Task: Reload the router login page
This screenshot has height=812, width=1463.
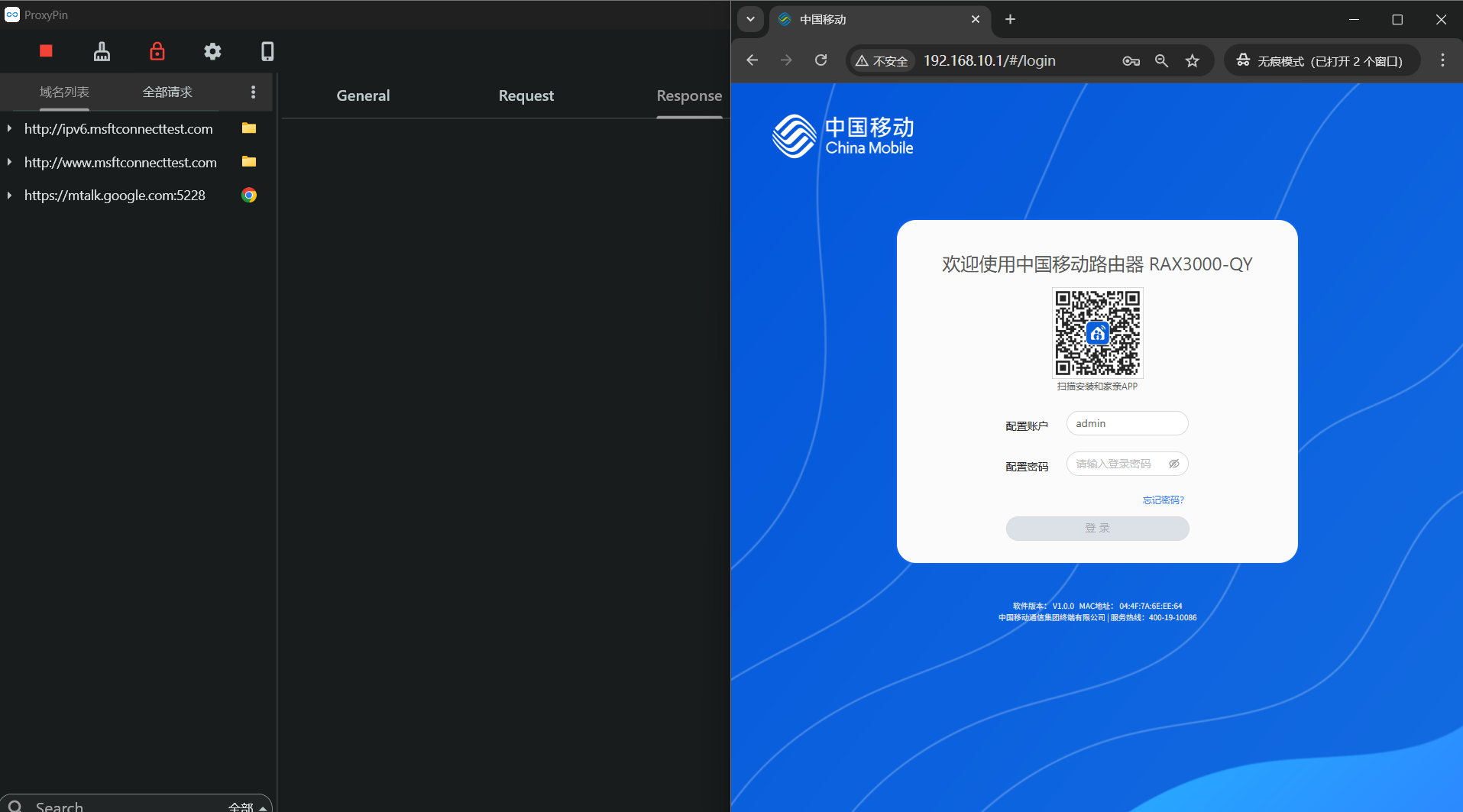Action: pyautogui.click(x=821, y=60)
